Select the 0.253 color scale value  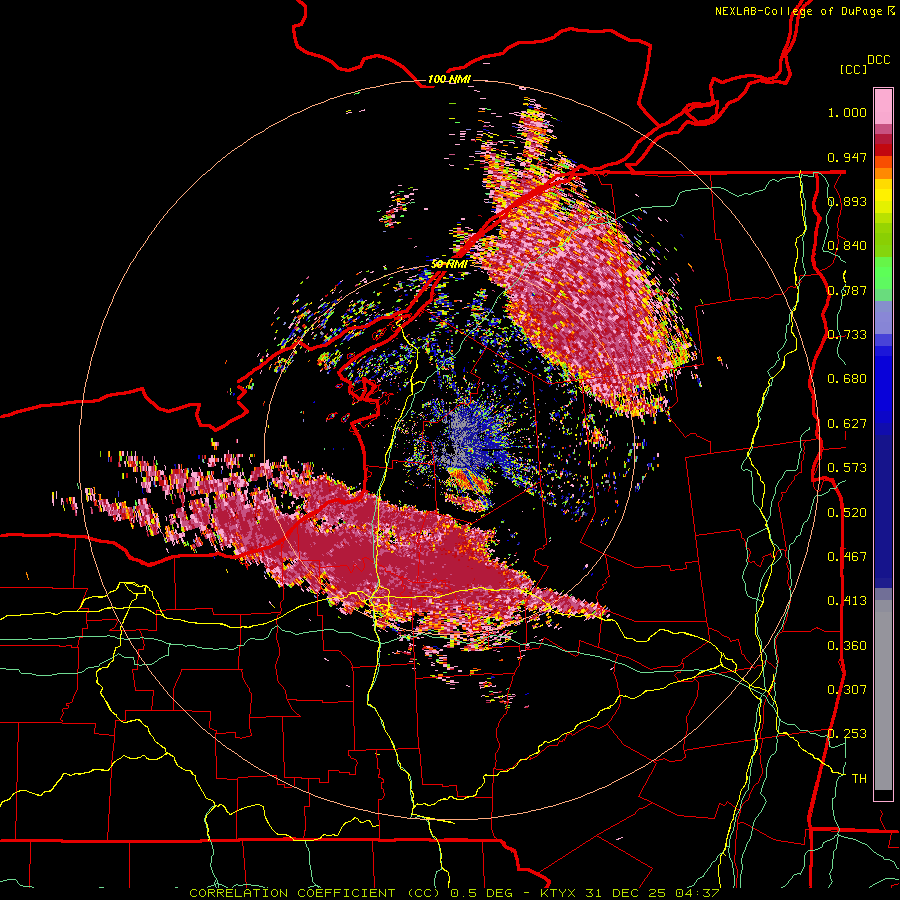coord(847,734)
